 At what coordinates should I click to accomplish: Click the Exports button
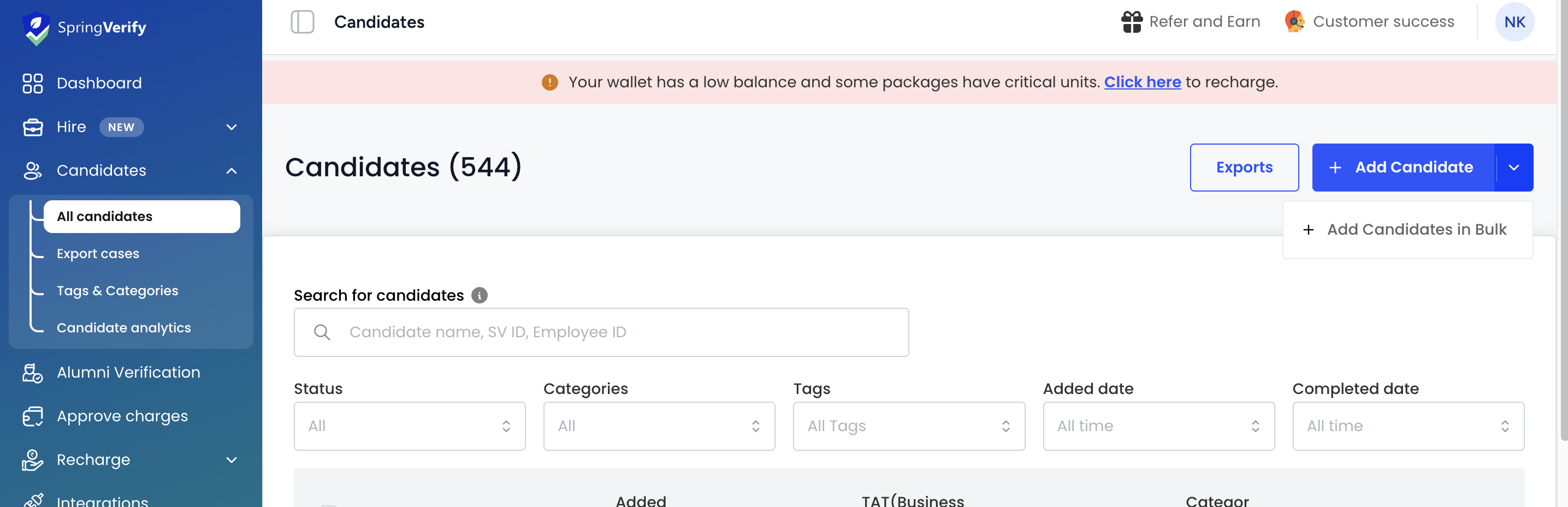coord(1244,167)
